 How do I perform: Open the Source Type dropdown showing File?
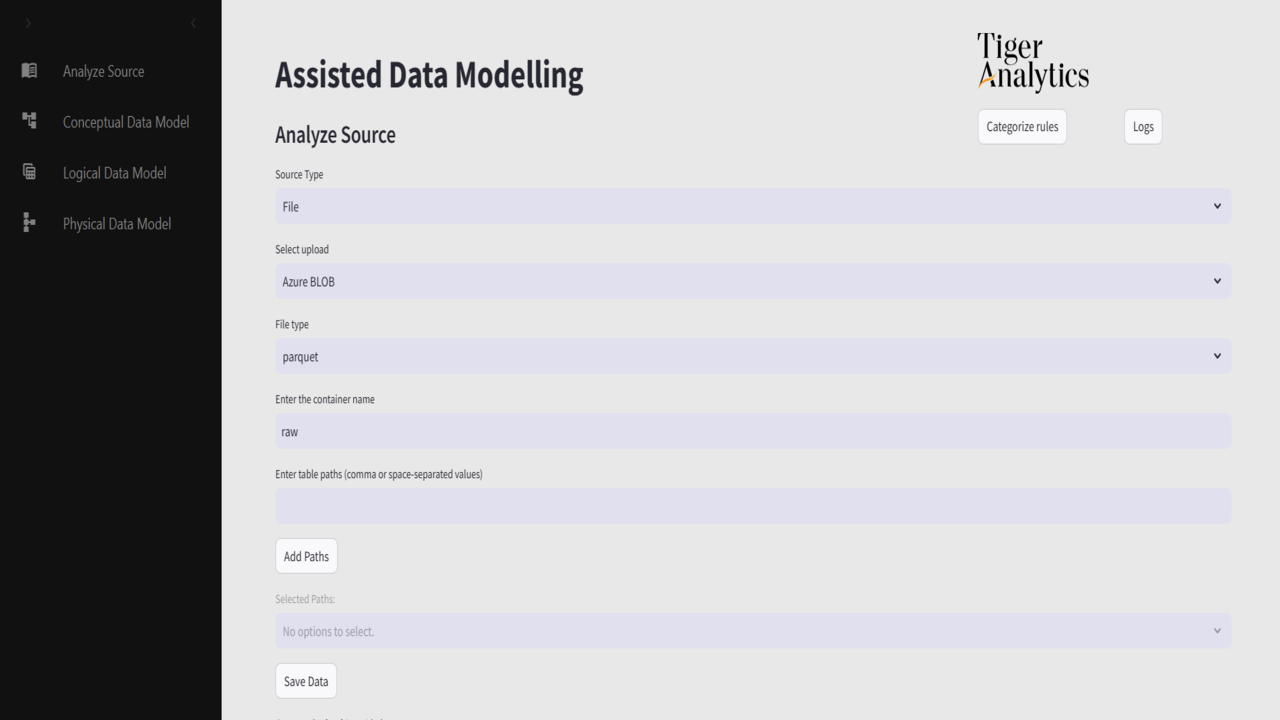pyautogui.click(x=752, y=206)
